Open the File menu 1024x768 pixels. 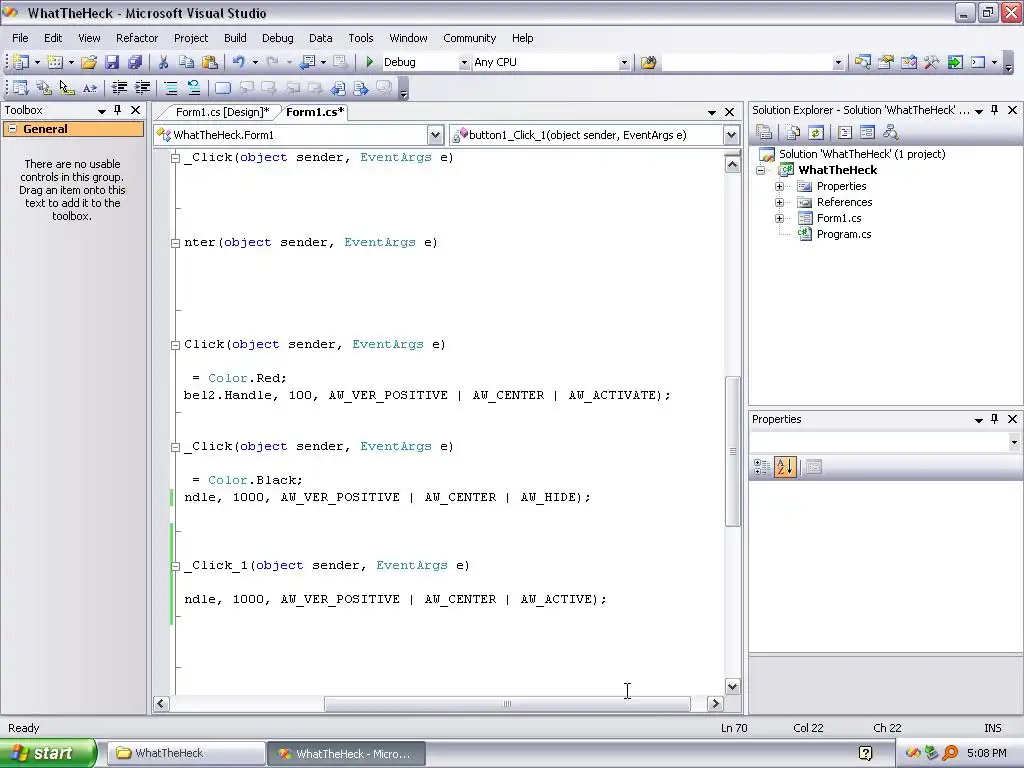20,38
